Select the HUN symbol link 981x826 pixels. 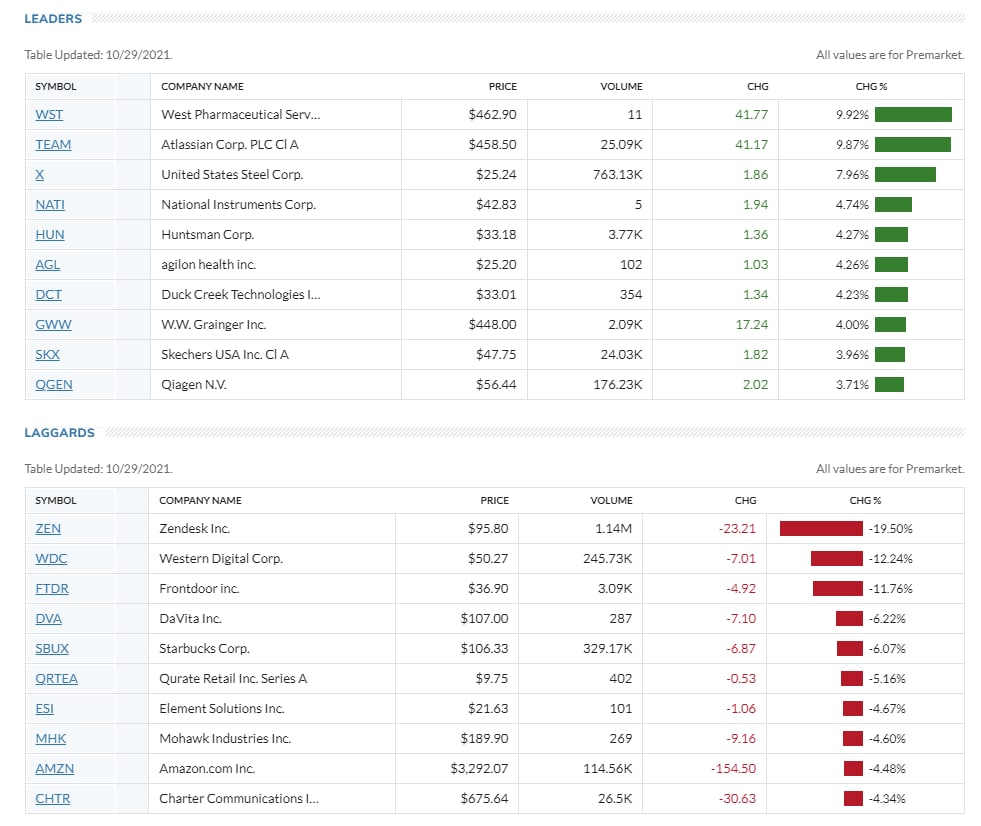point(50,235)
